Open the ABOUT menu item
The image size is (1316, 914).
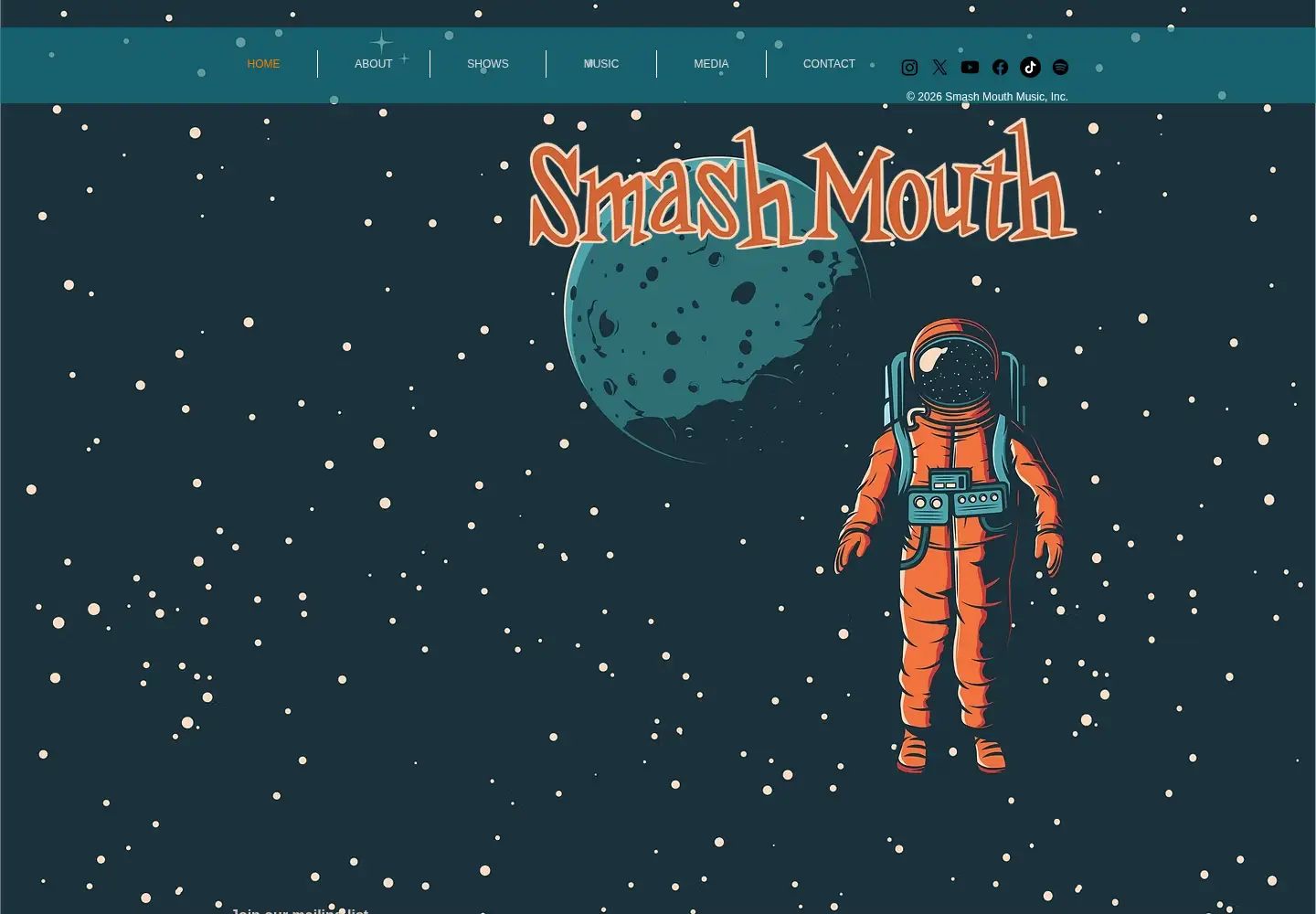pyautogui.click(x=373, y=64)
